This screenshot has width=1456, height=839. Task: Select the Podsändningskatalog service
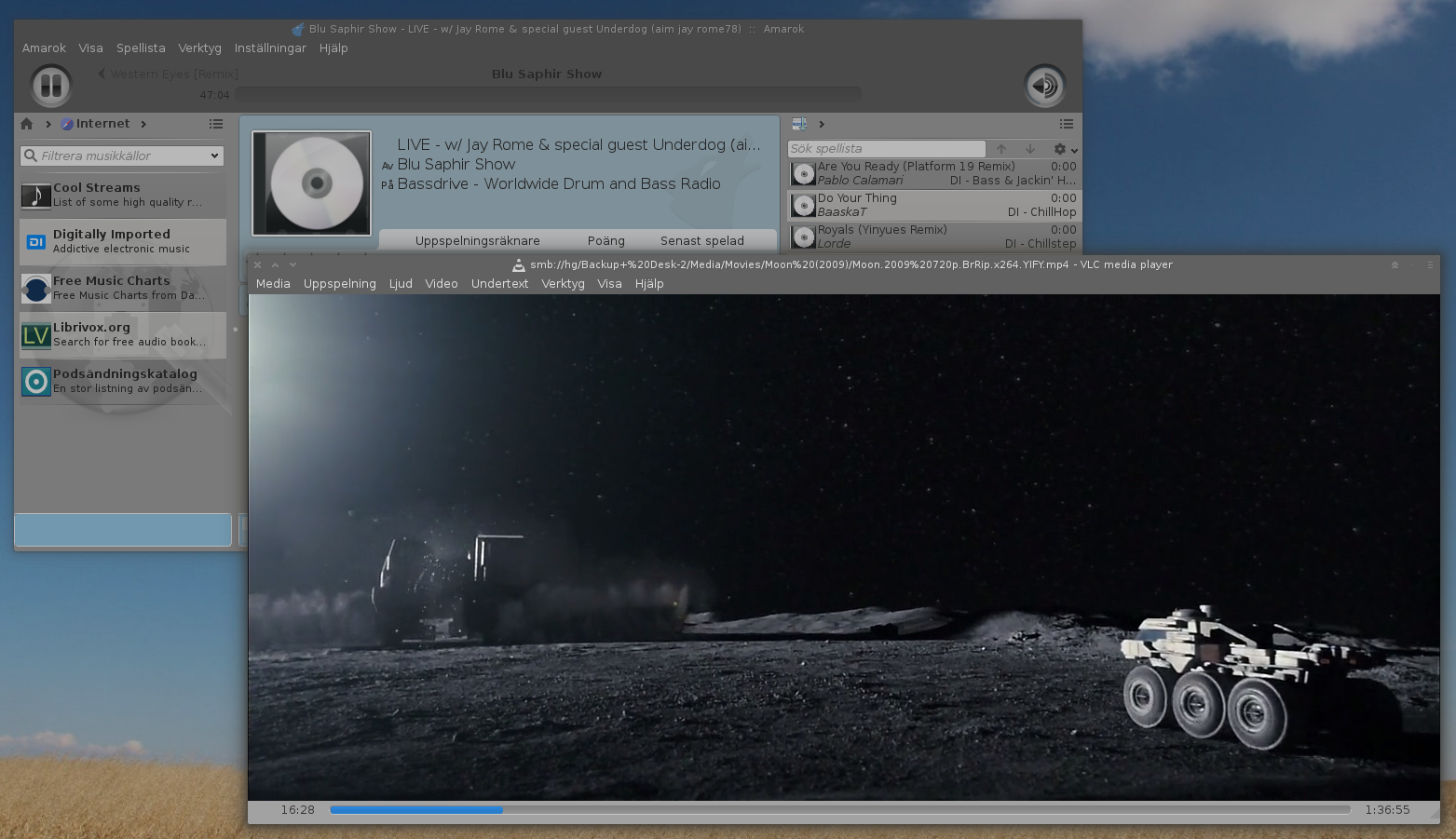click(x=123, y=382)
